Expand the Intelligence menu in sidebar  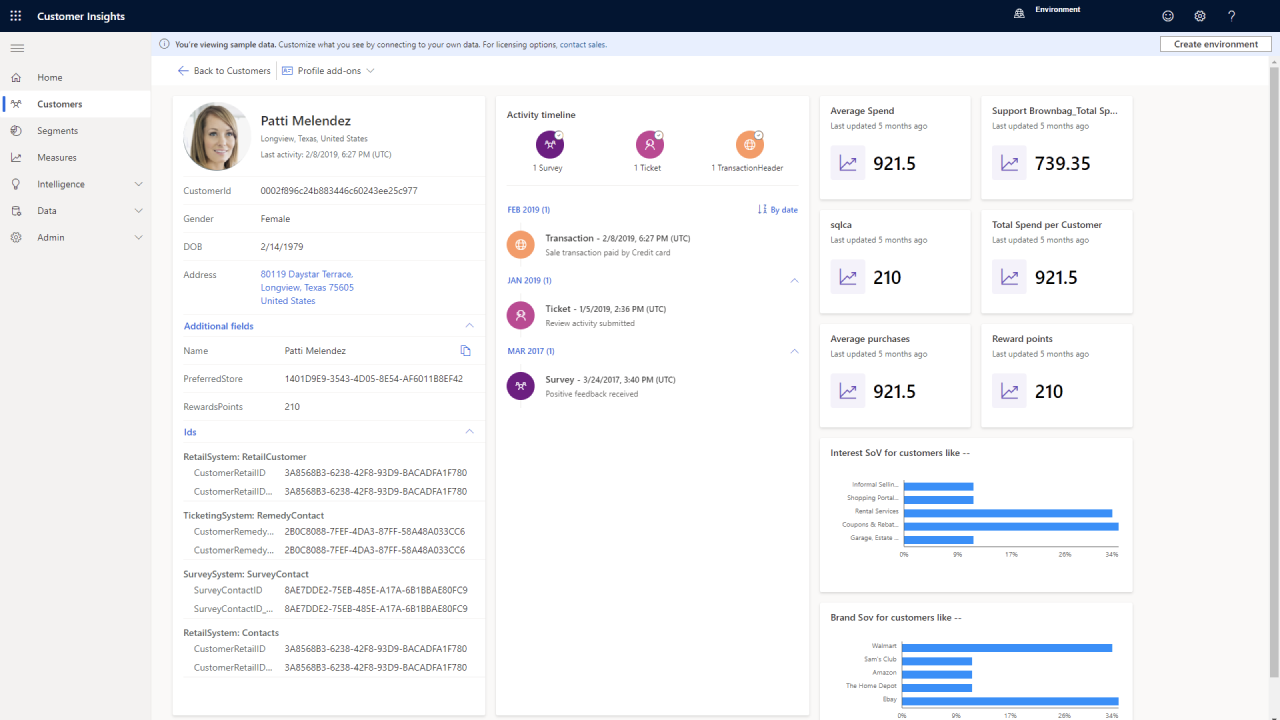pyautogui.click(x=60, y=183)
